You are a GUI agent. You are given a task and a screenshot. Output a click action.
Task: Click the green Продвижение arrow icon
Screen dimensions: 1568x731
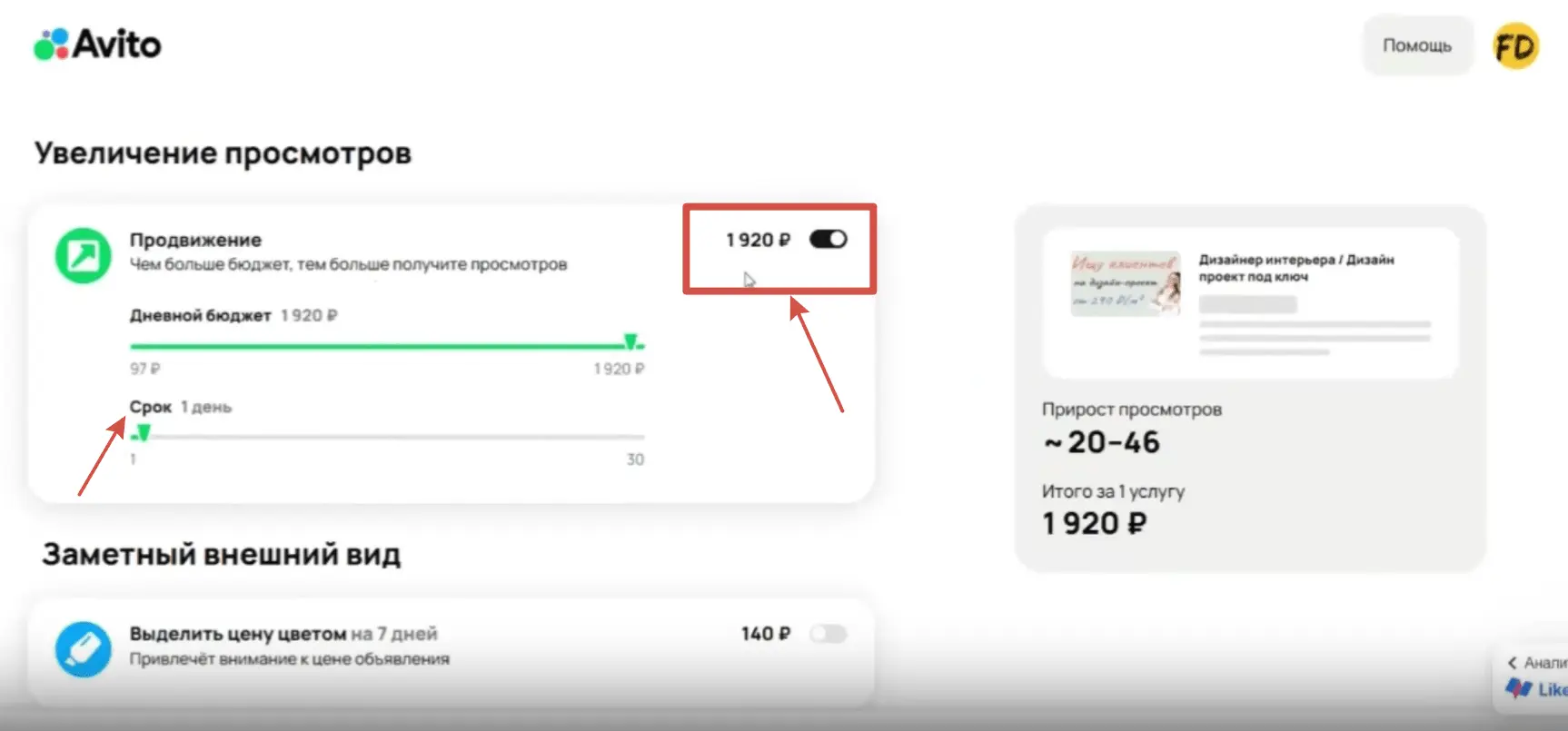[83, 255]
